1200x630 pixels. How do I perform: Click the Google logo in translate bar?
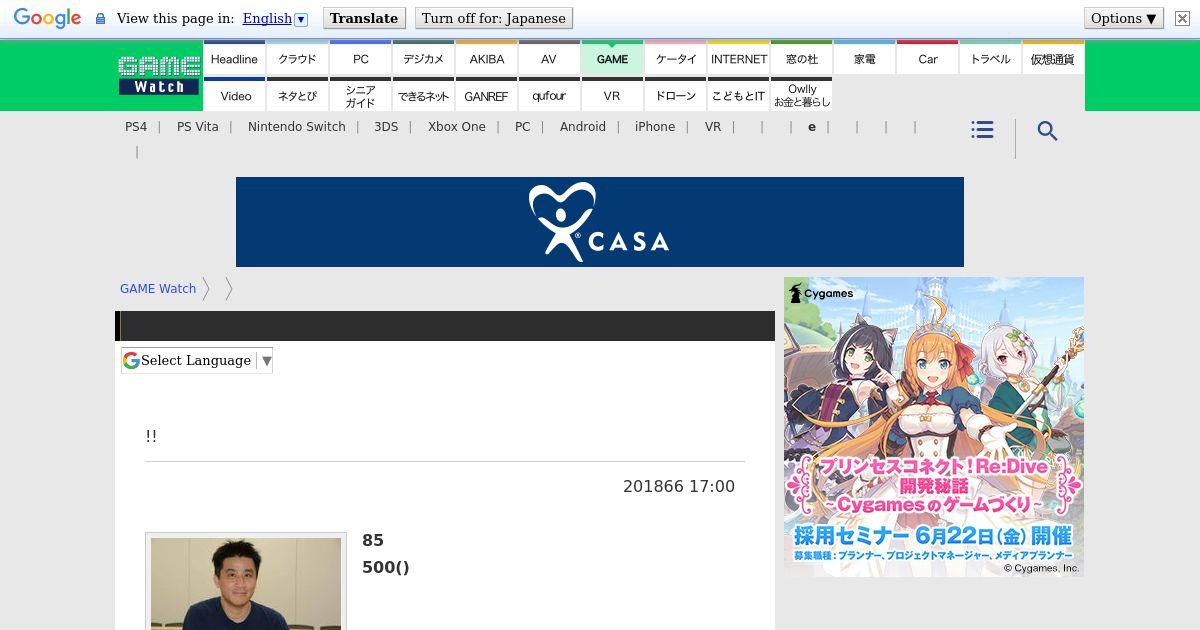[x=47, y=18]
